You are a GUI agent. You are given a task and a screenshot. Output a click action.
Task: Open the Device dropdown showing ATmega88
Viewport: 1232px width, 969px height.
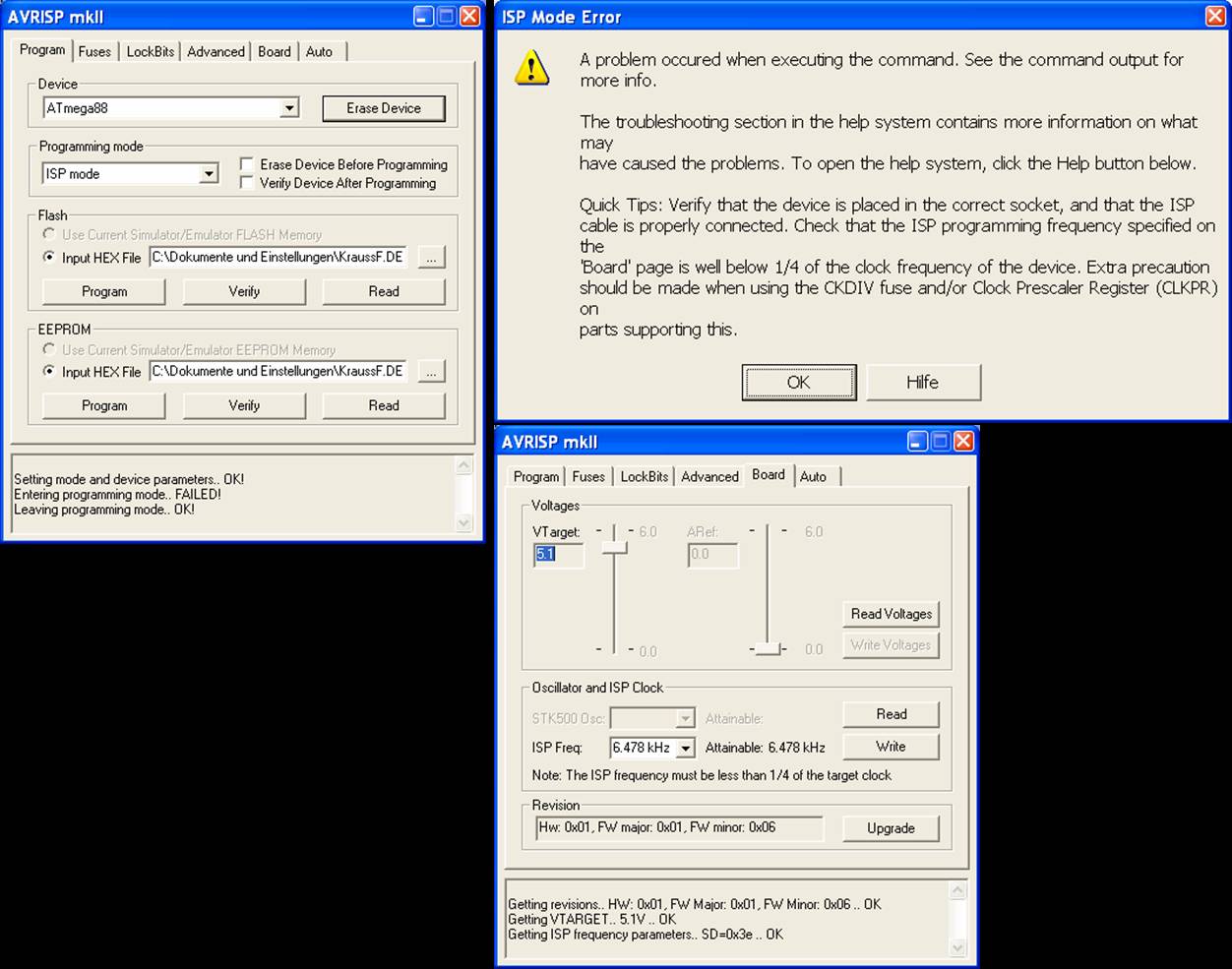click(x=289, y=108)
